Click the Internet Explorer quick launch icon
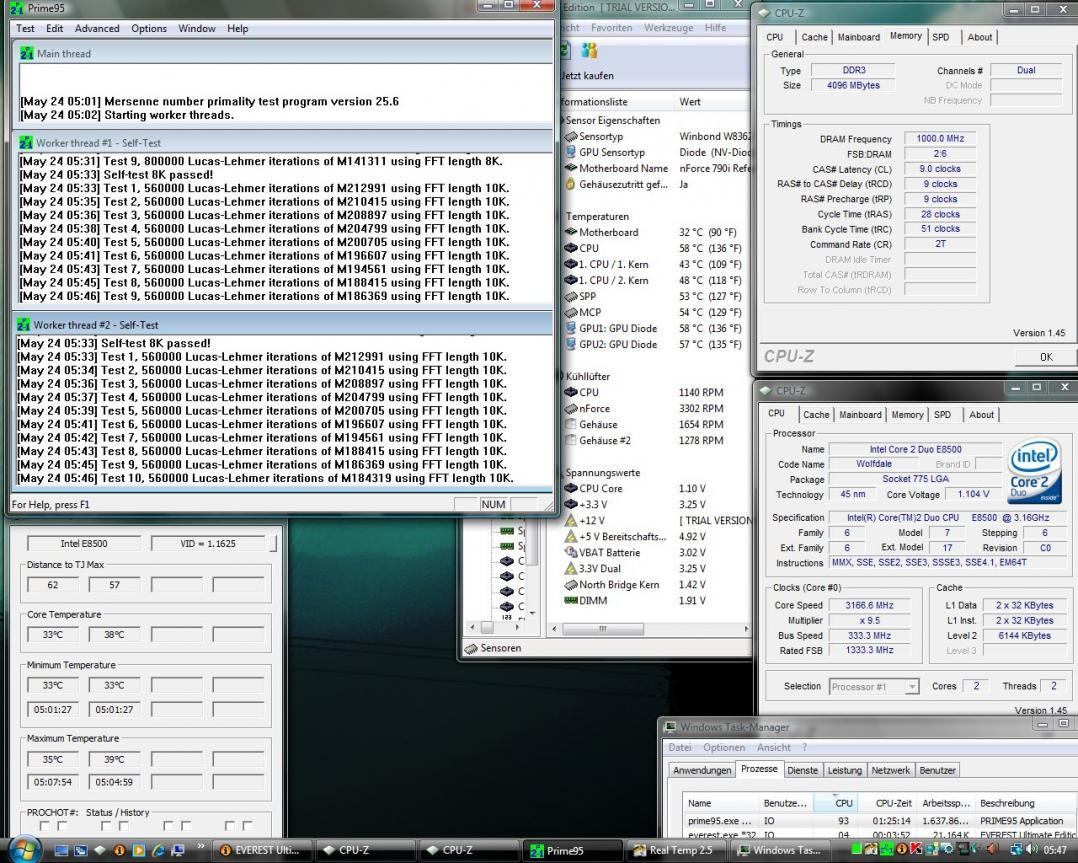This screenshot has width=1078, height=863. coord(158,850)
